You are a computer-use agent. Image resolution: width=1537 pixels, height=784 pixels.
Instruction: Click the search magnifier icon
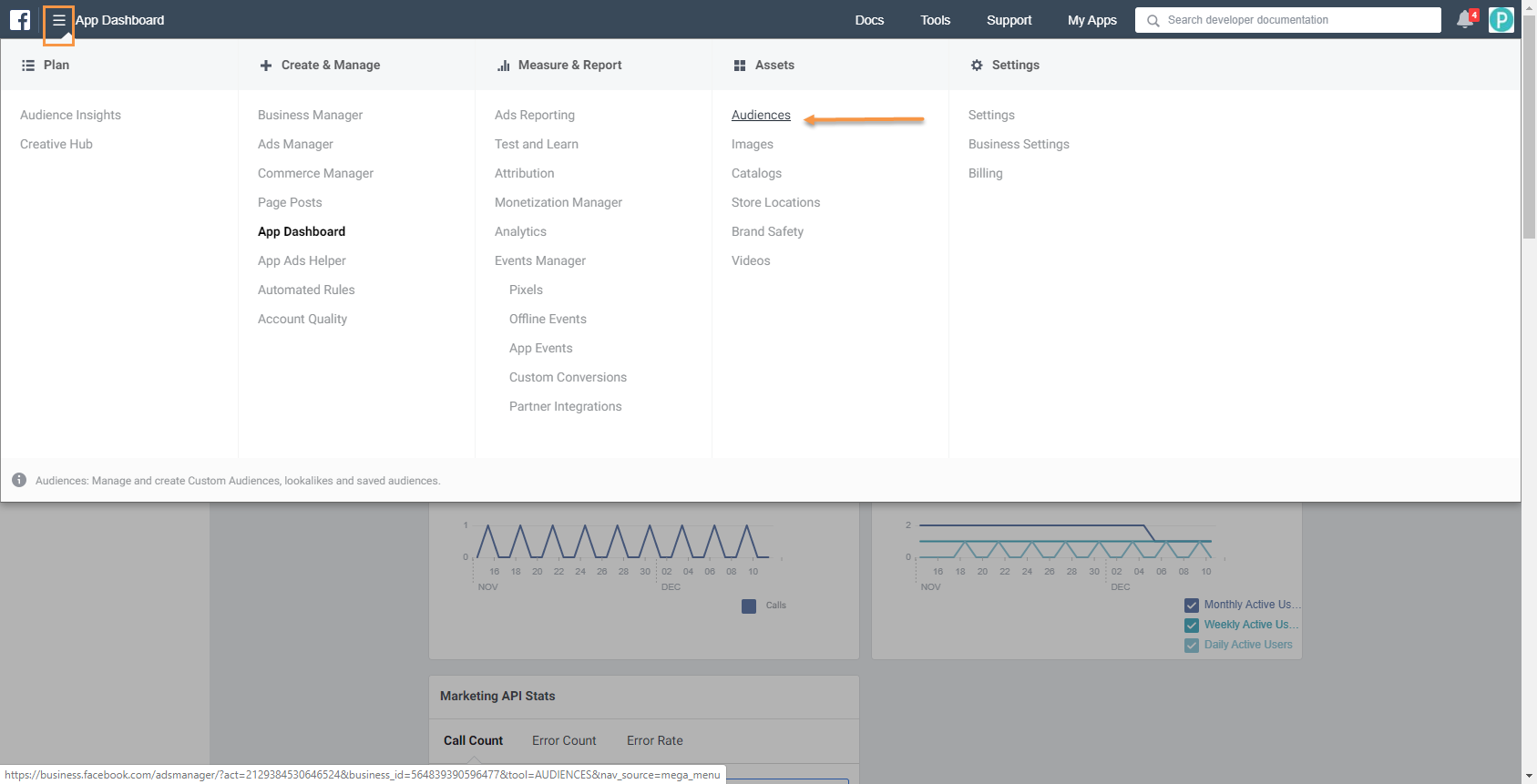pos(1153,20)
